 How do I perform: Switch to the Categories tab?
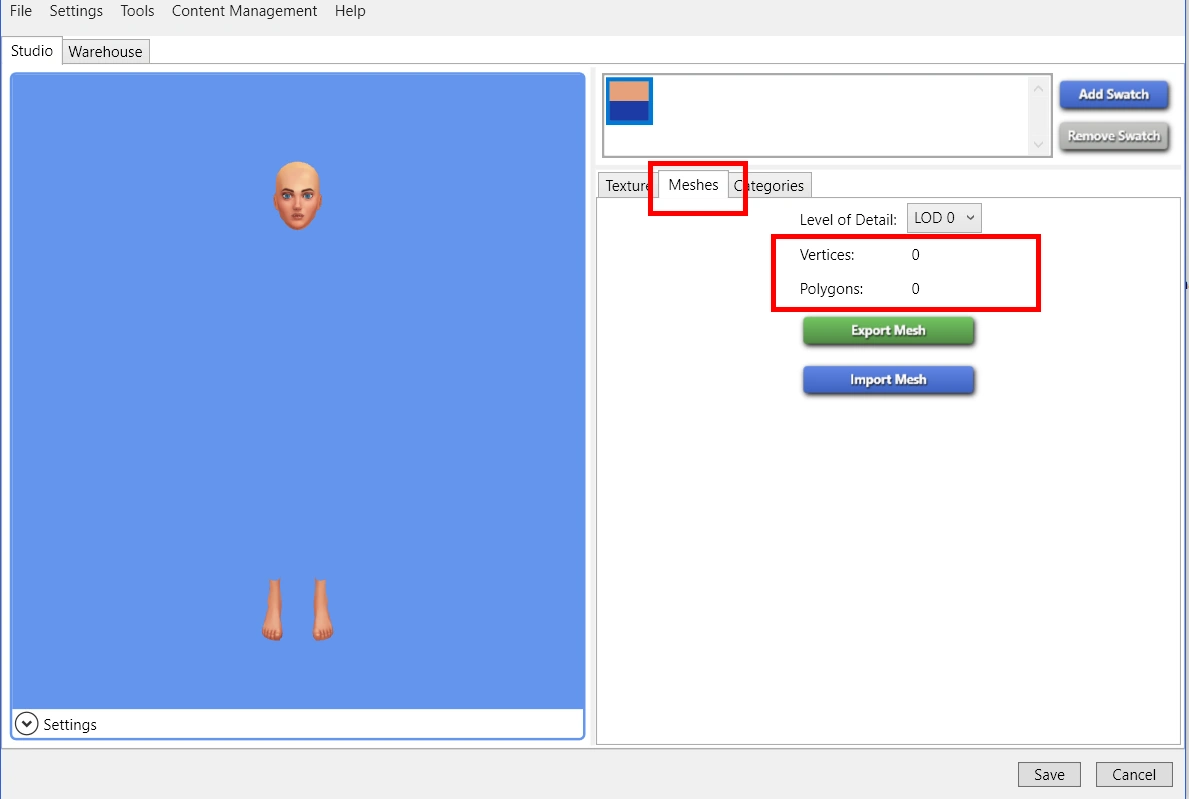pyautogui.click(x=770, y=186)
